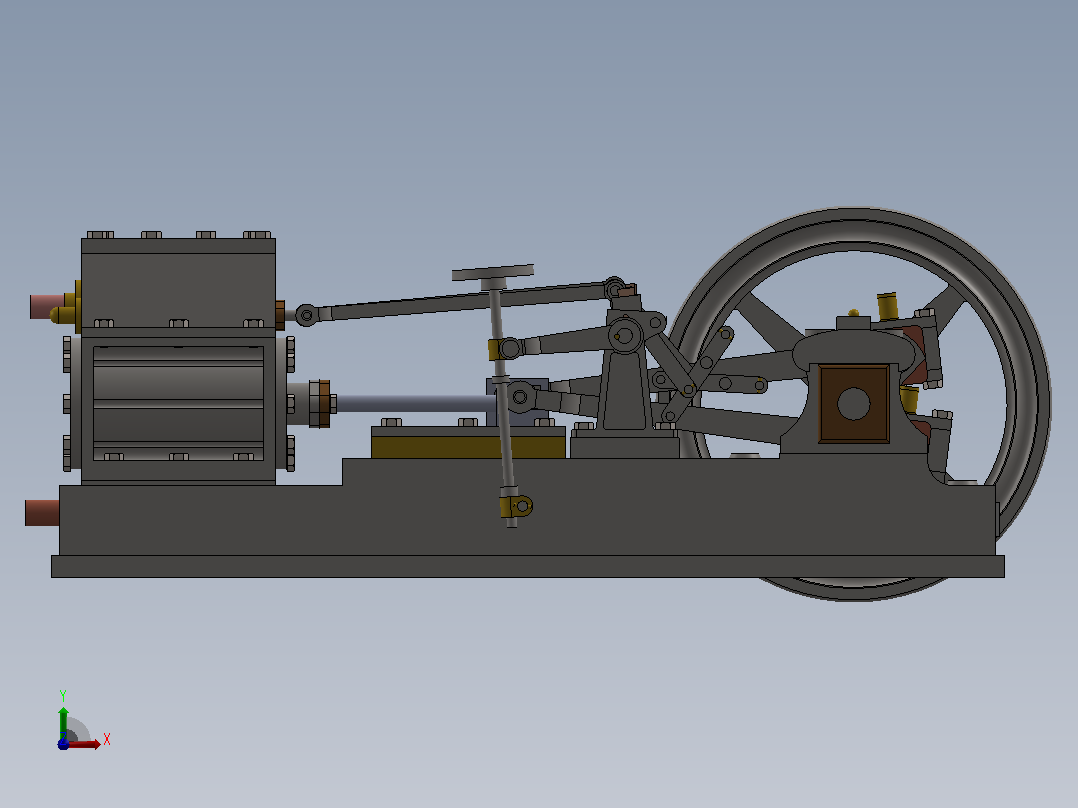Click the rocker pivot circle on the pedestal

click(x=625, y=337)
